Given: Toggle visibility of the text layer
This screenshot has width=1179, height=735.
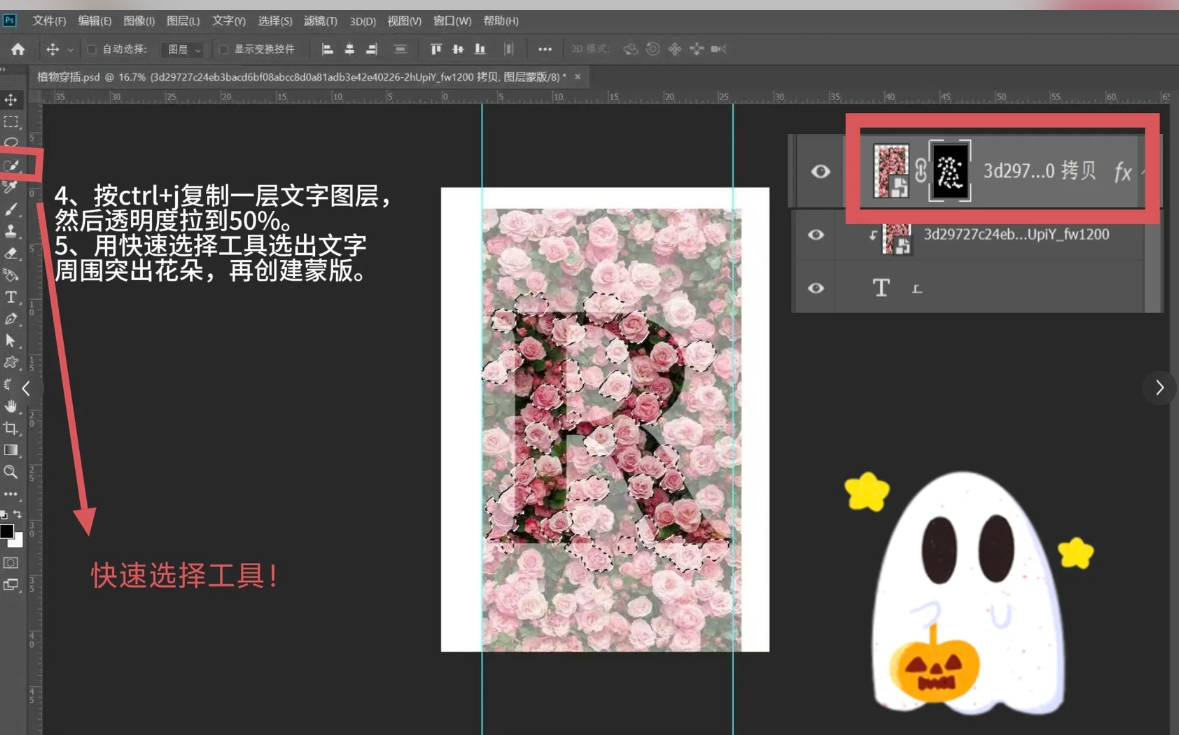Looking at the screenshot, I should click(816, 288).
